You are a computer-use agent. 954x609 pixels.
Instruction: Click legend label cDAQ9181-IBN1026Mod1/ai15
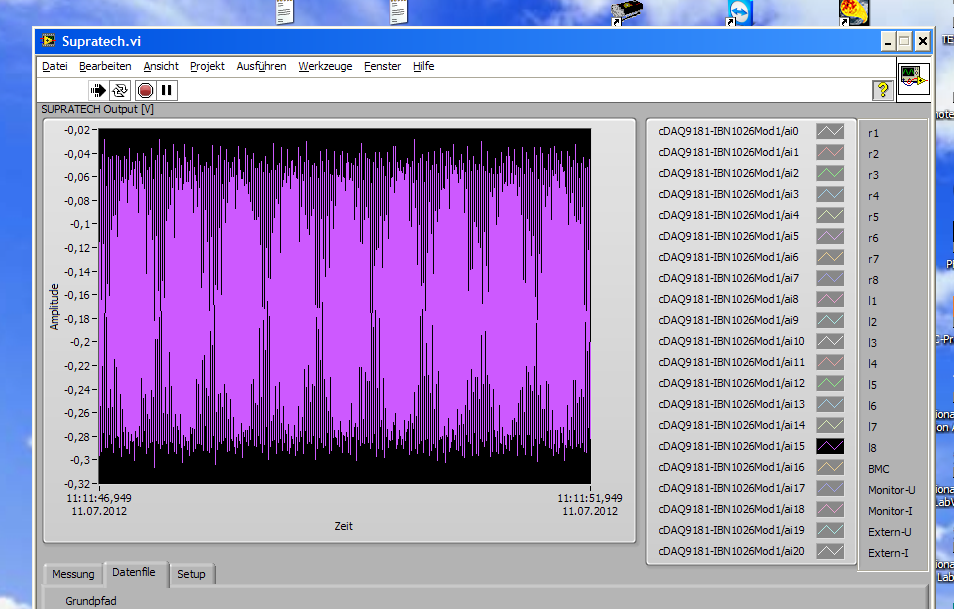(731, 446)
